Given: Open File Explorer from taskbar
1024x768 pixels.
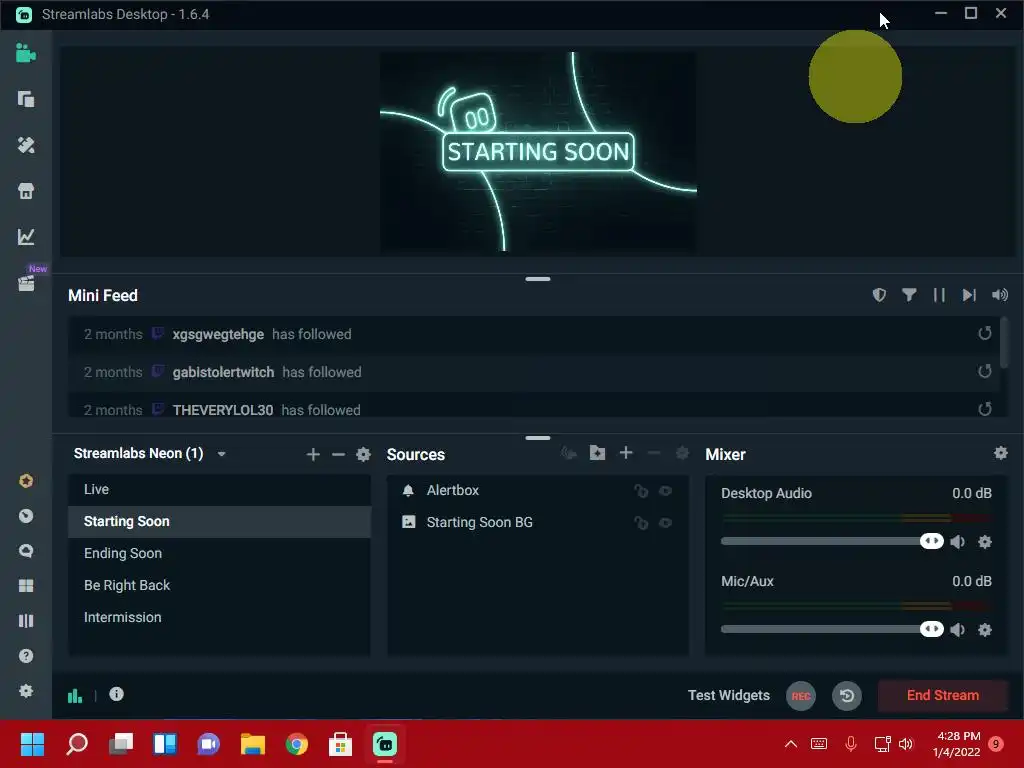Looking at the screenshot, I should point(253,744).
